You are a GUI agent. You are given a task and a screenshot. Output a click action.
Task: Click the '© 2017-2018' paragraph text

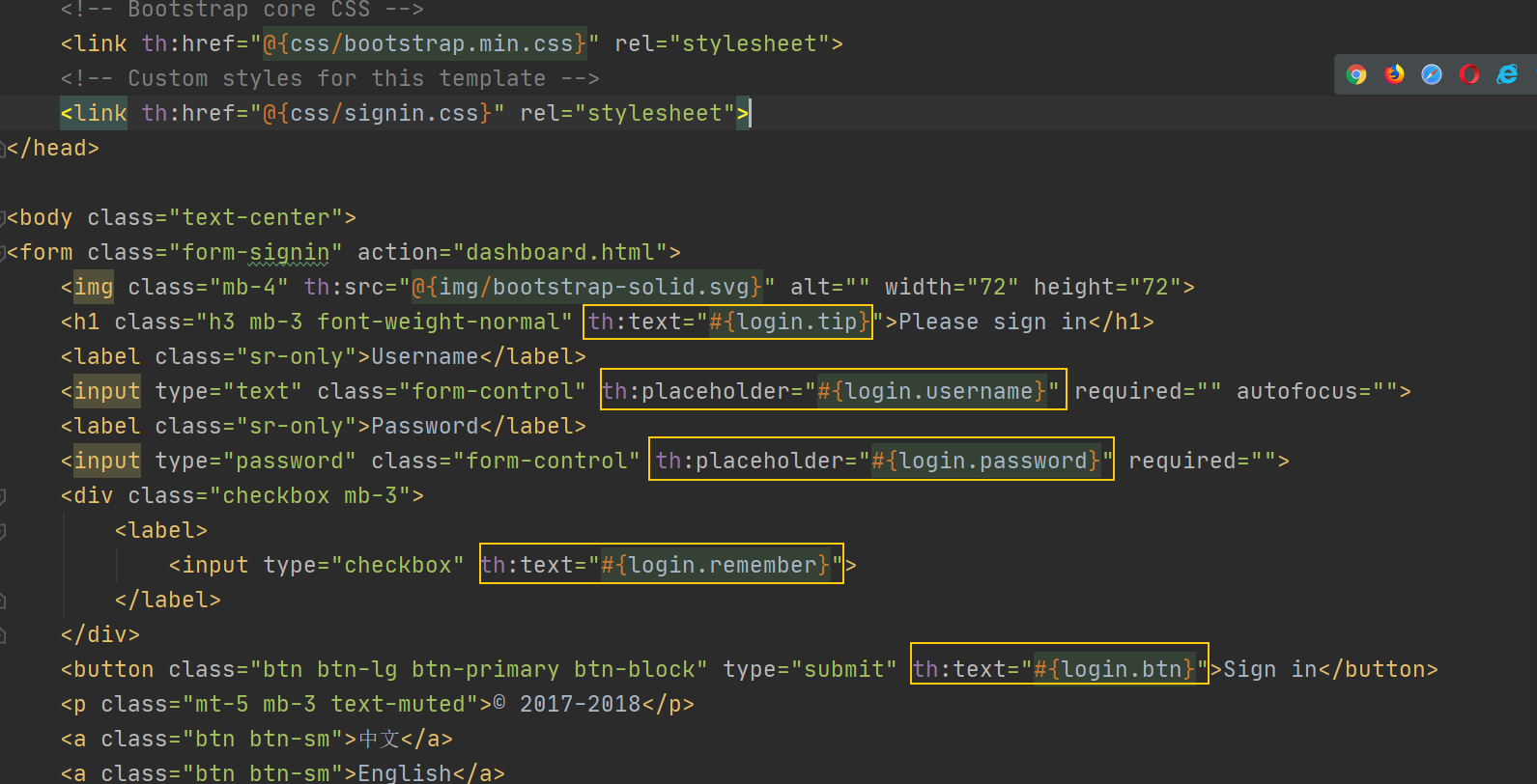coord(567,704)
